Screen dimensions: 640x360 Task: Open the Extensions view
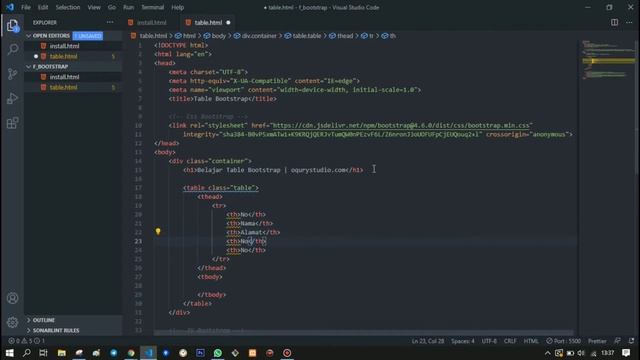tap(12, 123)
